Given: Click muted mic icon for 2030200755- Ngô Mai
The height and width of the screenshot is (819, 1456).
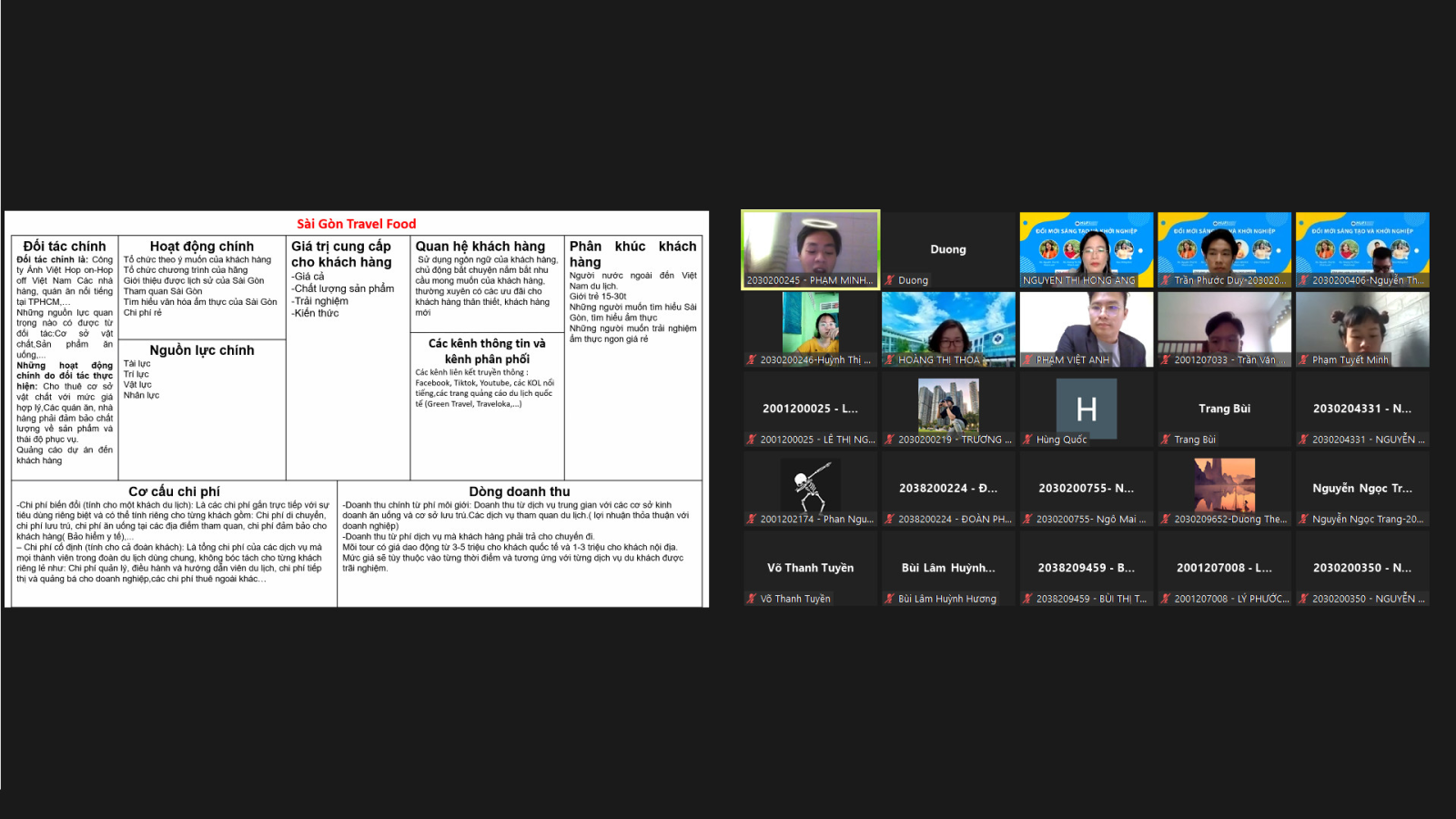Looking at the screenshot, I should [1028, 519].
